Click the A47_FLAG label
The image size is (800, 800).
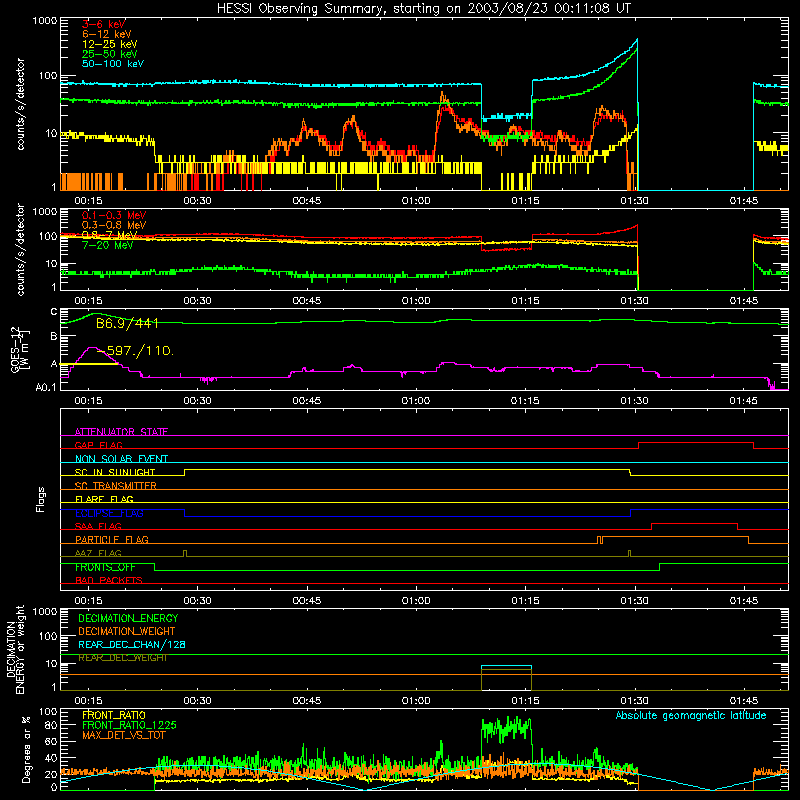point(98,553)
